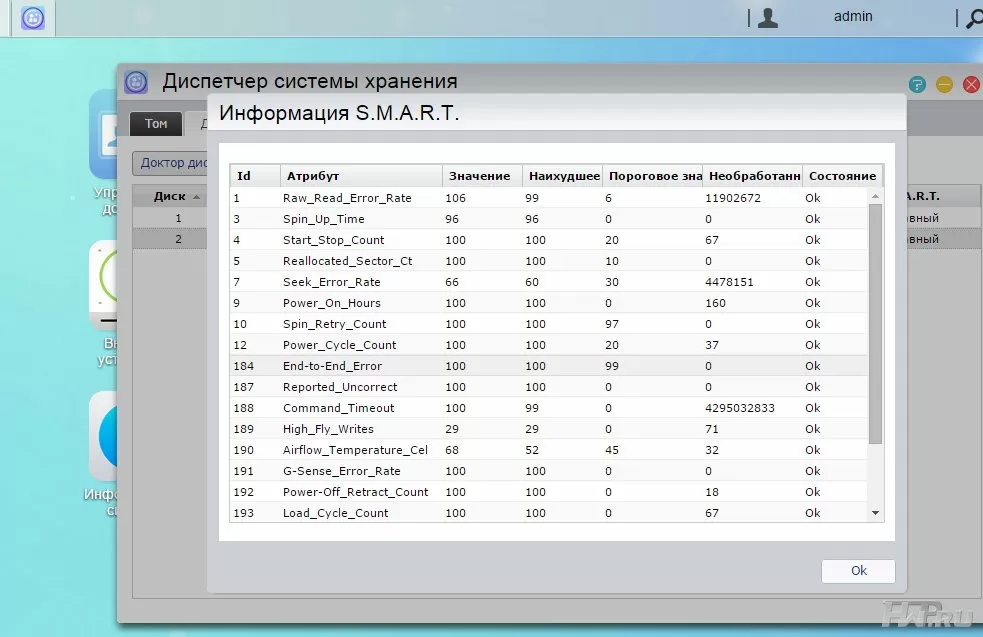Viewport: 983px width, 637px height.
Task: Click the Состояние column header
Action: [x=841, y=176]
